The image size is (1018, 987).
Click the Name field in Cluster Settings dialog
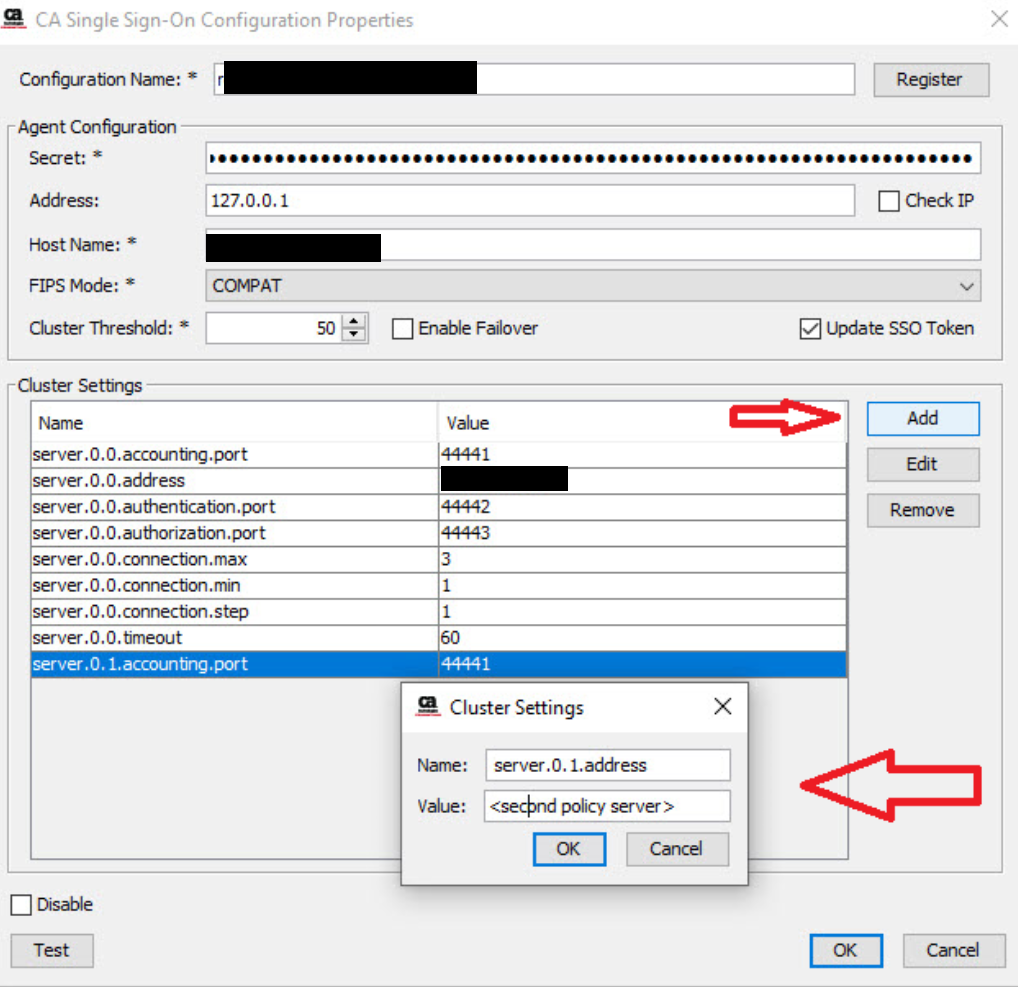[608, 765]
